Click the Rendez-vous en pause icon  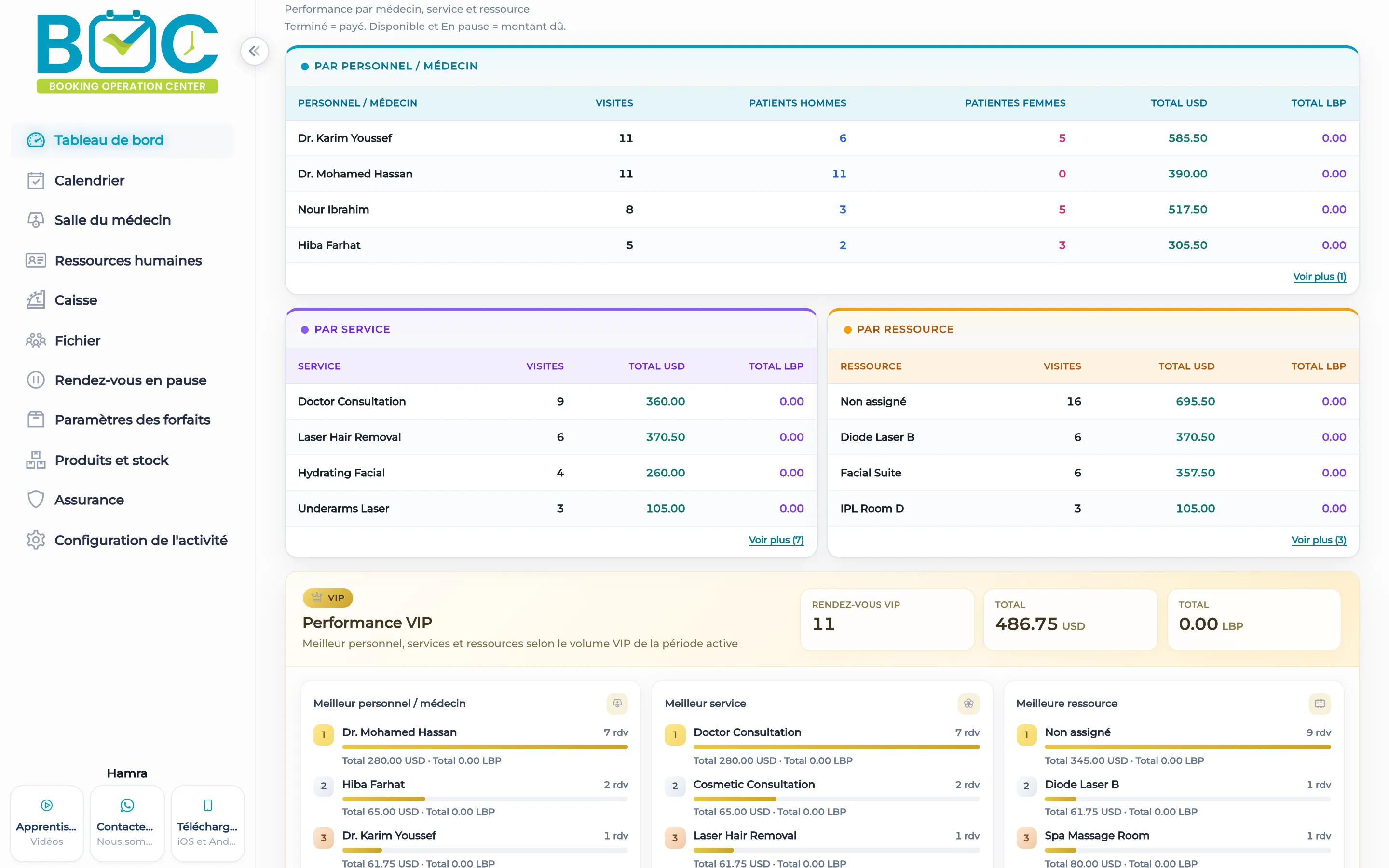[x=36, y=380]
